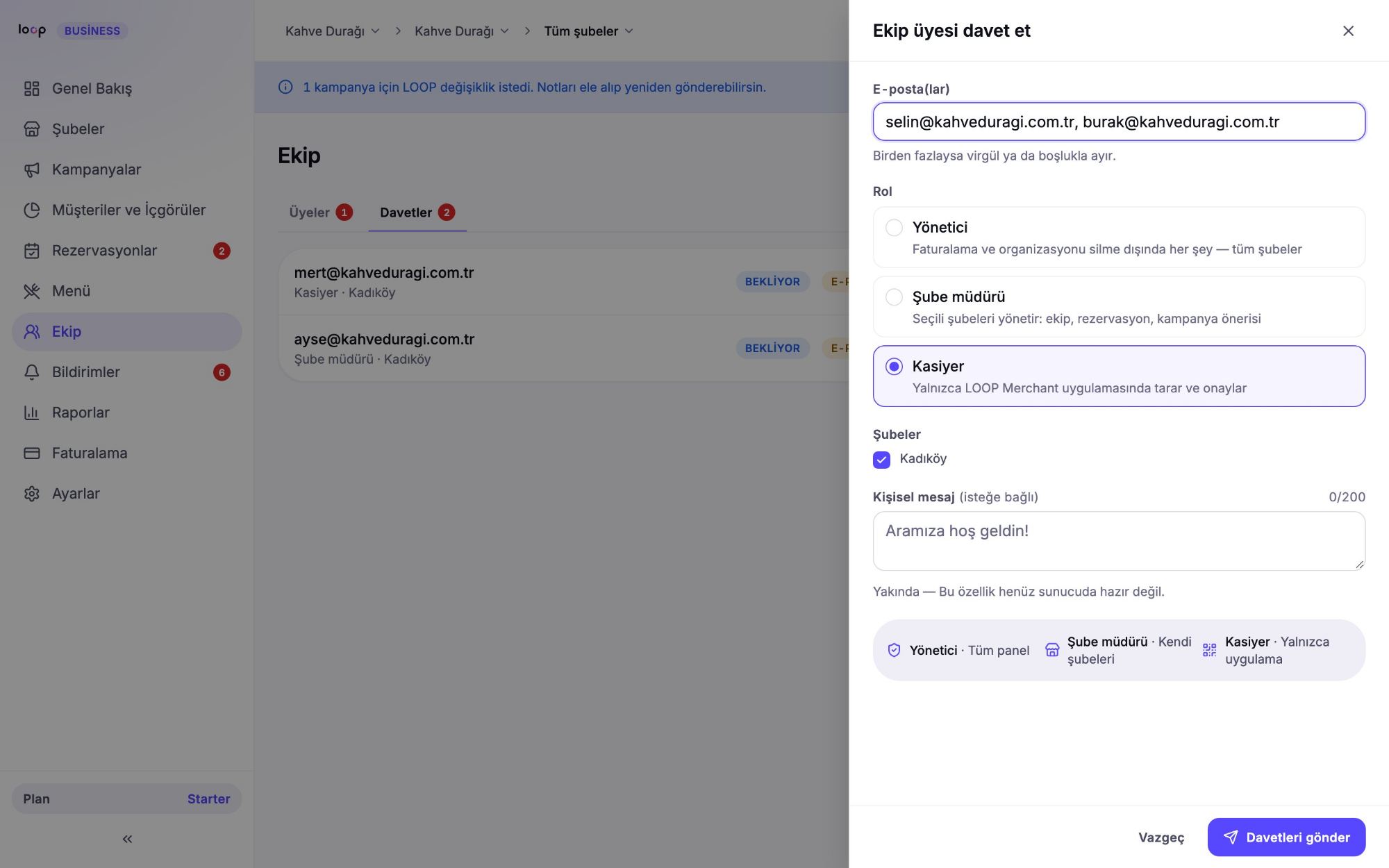Open the Tüm şubeler branch dropdown
This screenshot has height=868, width=1389.
click(x=588, y=31)
